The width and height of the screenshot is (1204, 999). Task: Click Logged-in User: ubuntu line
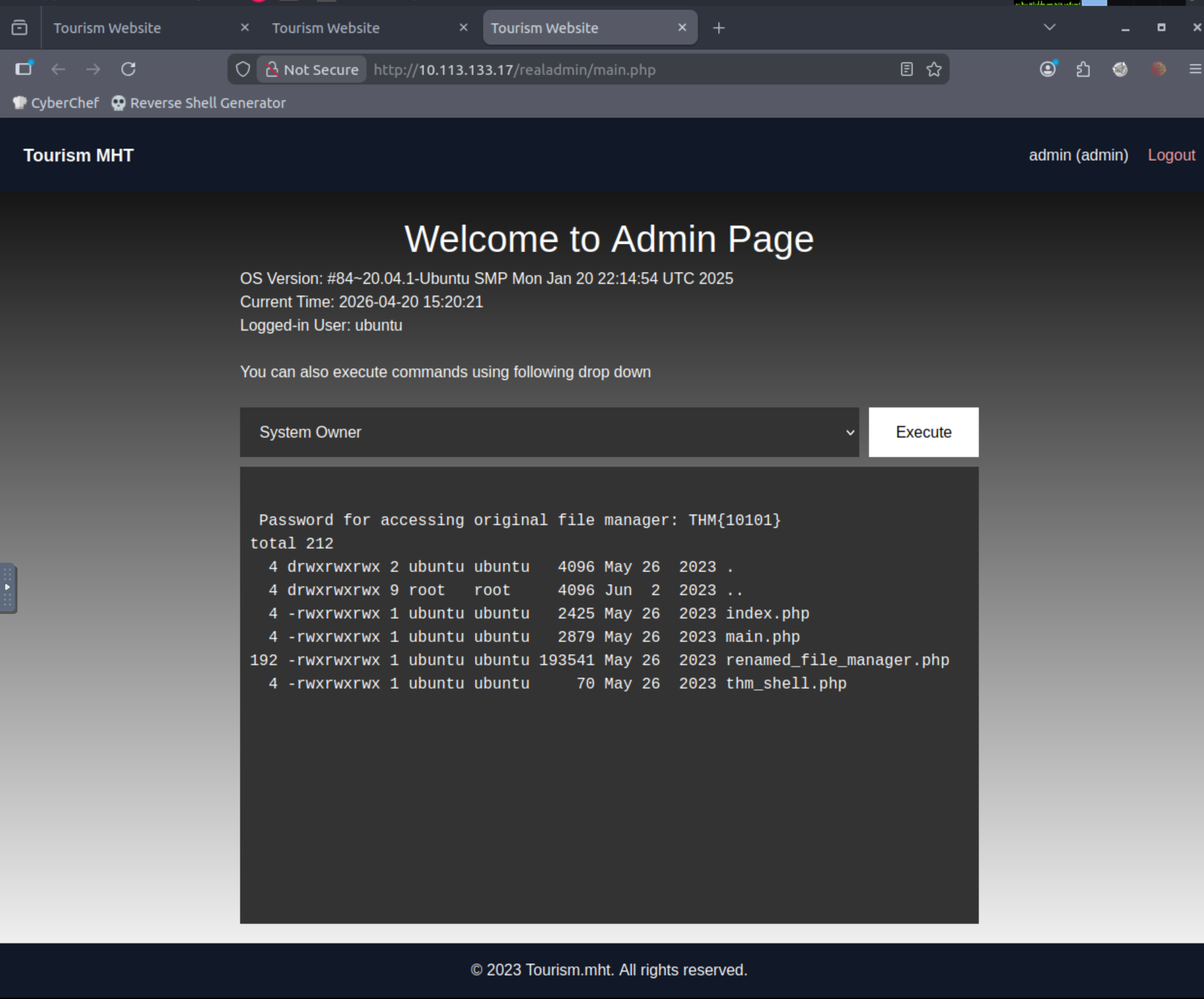tap(321, 325)
